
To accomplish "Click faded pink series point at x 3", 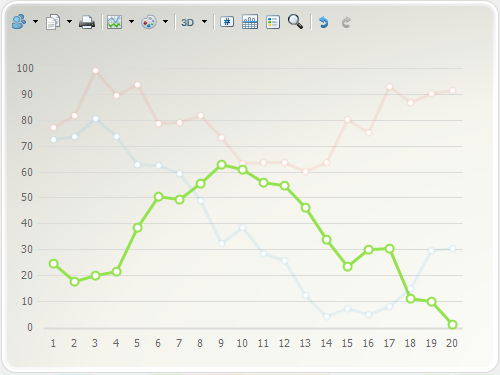I will [95, 71].
